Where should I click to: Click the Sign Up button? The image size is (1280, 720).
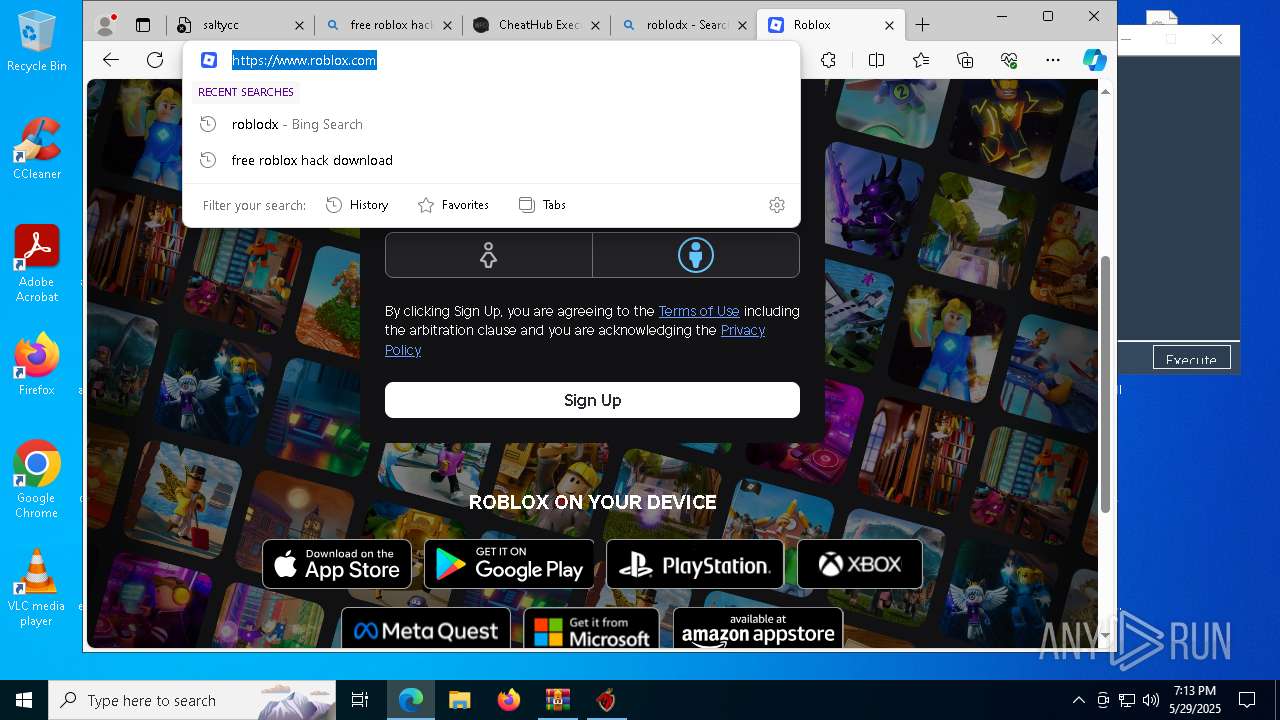click(x=592, y=400)
